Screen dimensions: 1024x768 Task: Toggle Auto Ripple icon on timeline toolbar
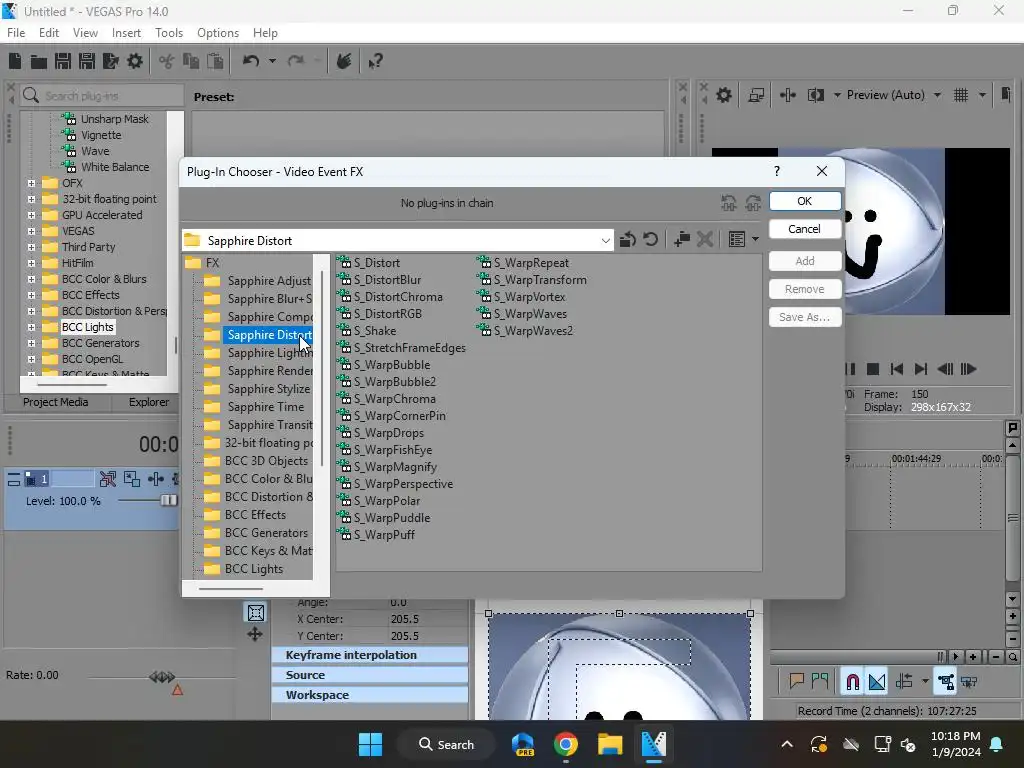point(904,682)
